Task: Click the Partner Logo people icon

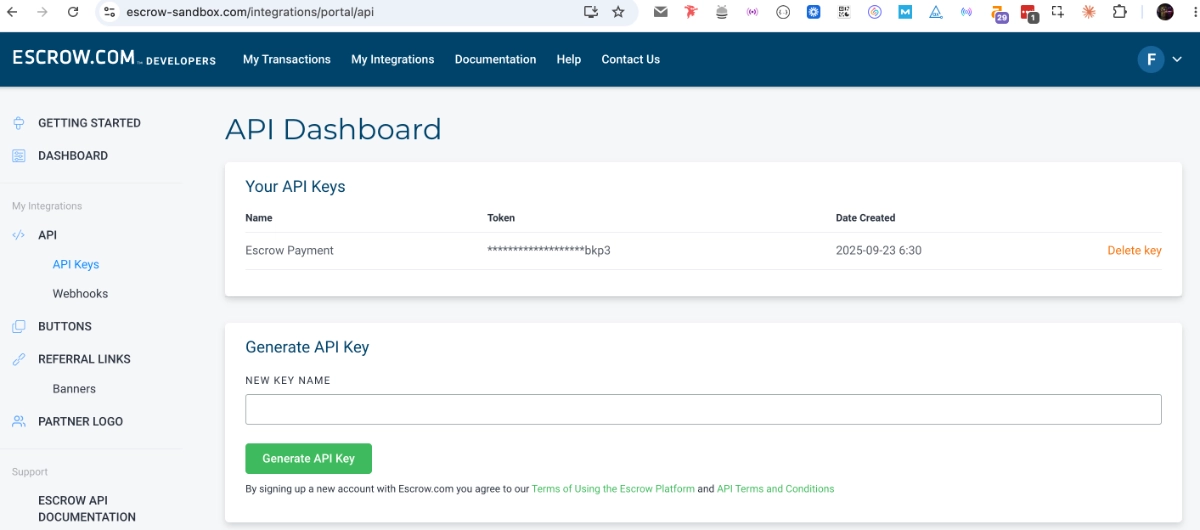Action: pyautogui.click(x=19, y=422)
